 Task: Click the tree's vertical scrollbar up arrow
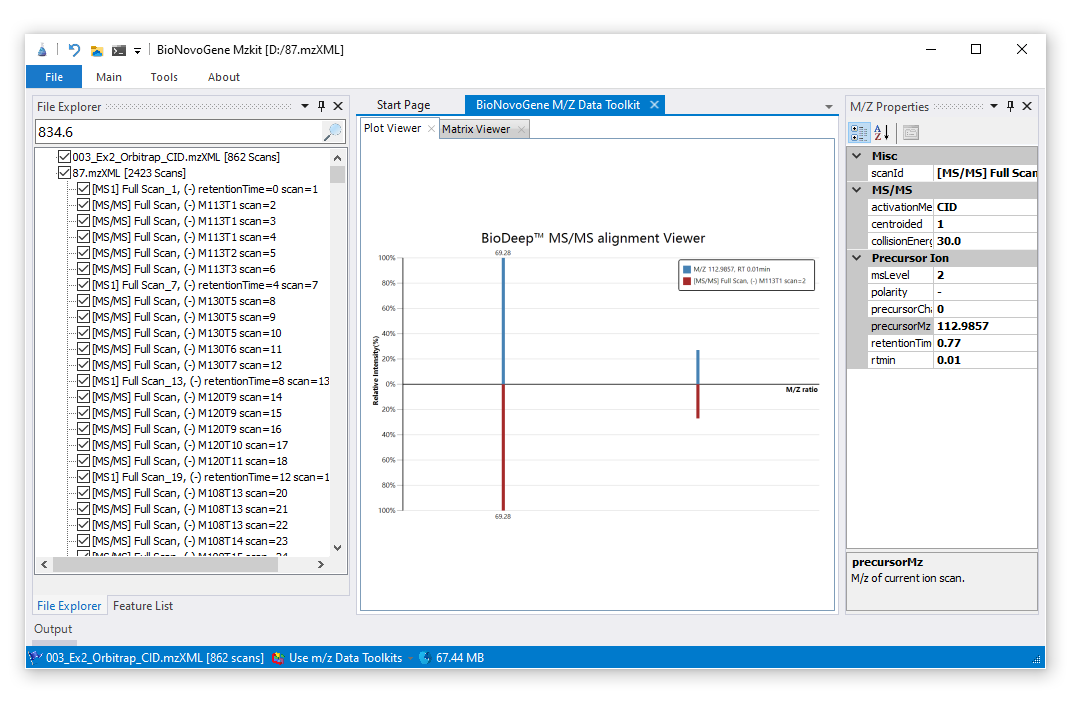click(338, 157)
